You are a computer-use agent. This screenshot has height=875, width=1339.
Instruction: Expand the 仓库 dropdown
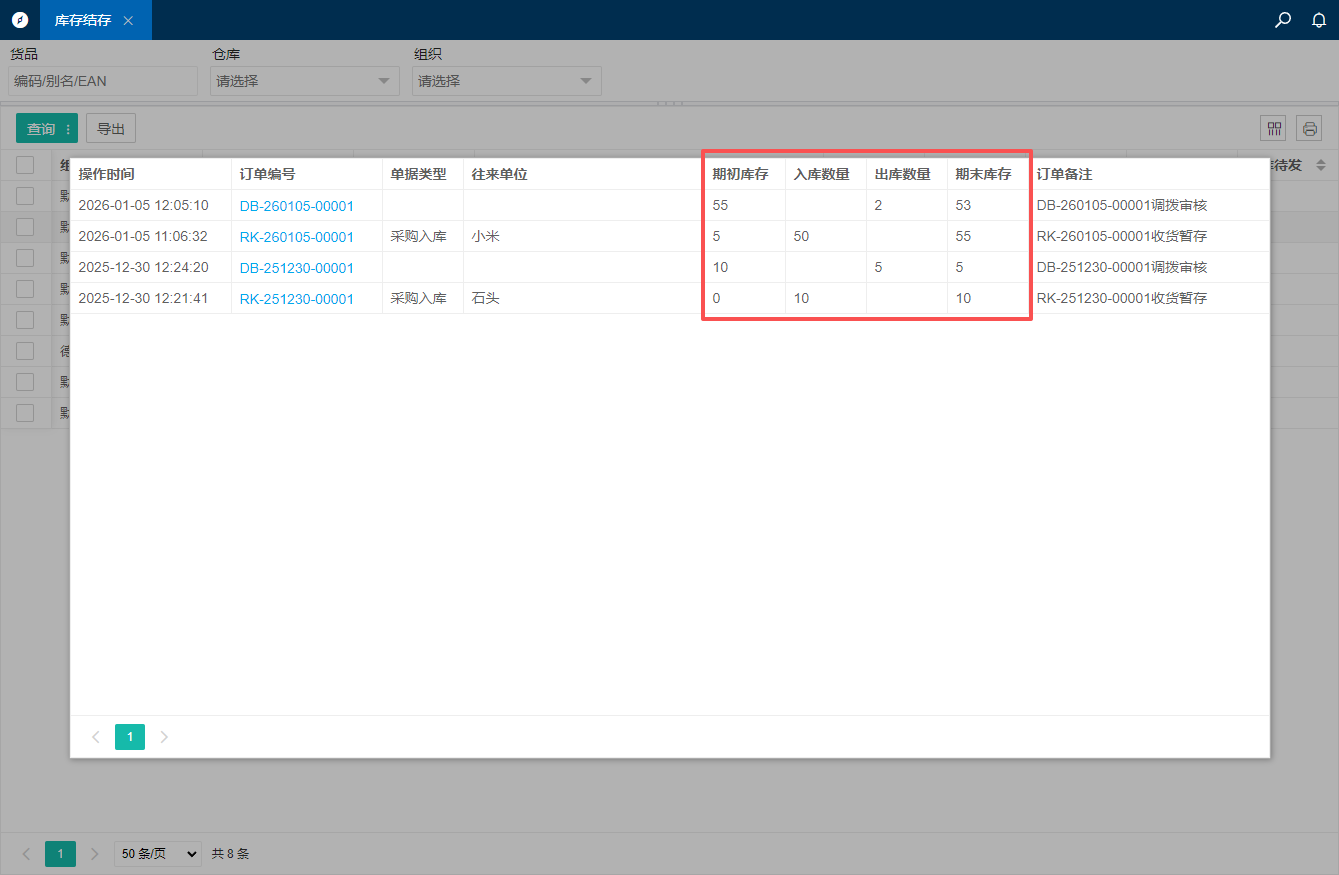pyautogui.click(x=304, y=81)
